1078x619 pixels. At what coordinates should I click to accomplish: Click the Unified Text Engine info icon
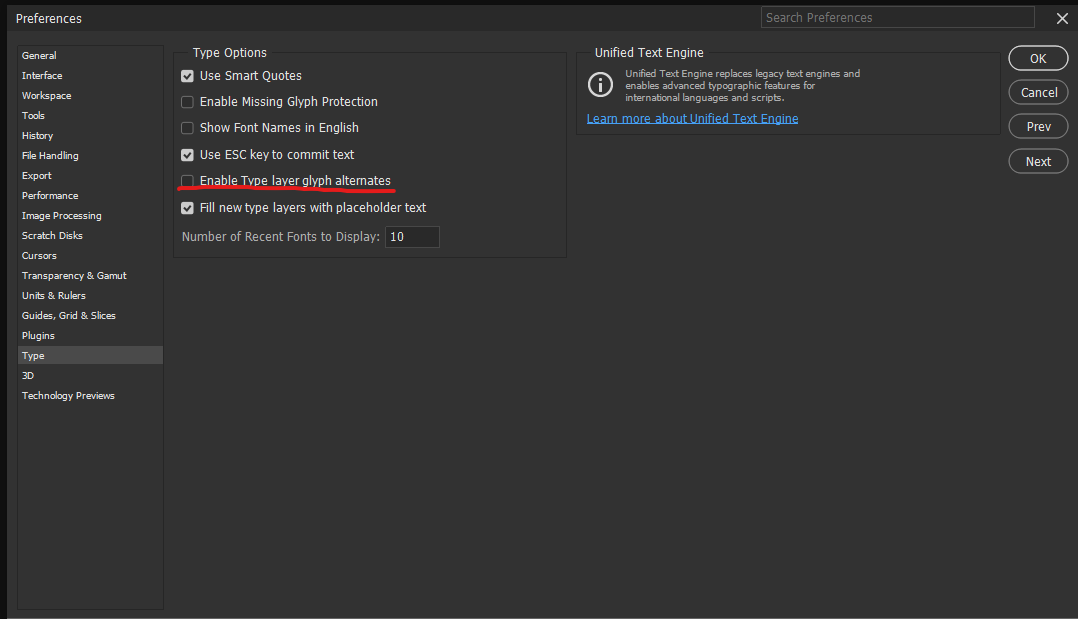pyautogui.click(x=600, y=85)
